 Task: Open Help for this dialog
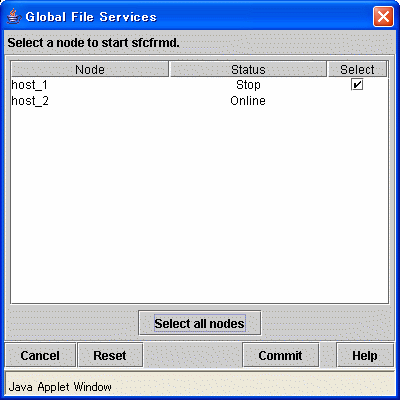365,355
